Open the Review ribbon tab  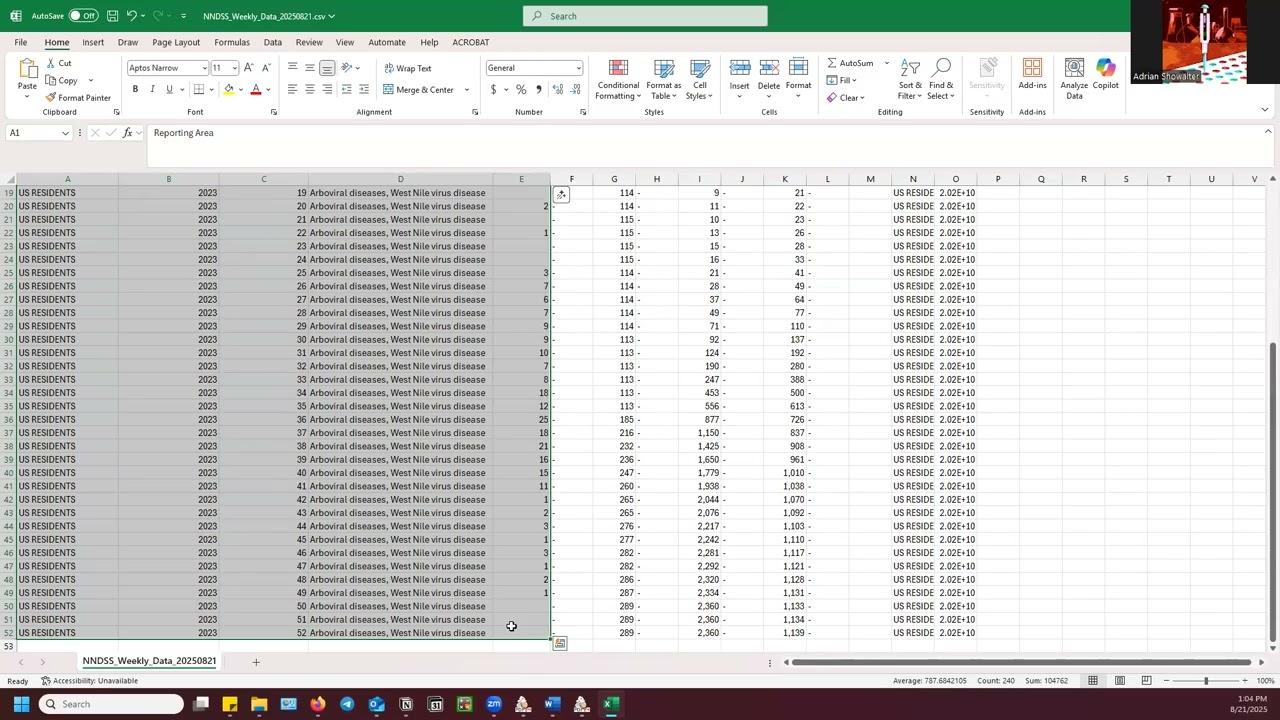click(309, 42)
